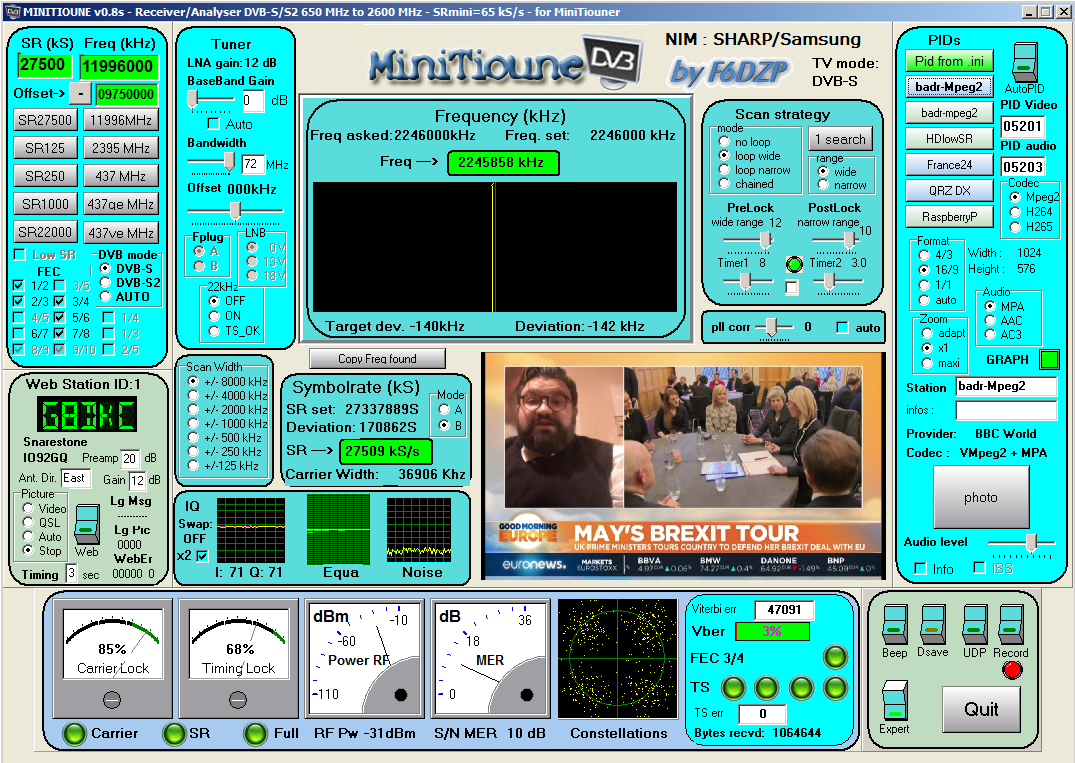Viewport: 1075px width, 763px height.
Task: Adjust the Timer1 slider
Action: pos(747,281)
